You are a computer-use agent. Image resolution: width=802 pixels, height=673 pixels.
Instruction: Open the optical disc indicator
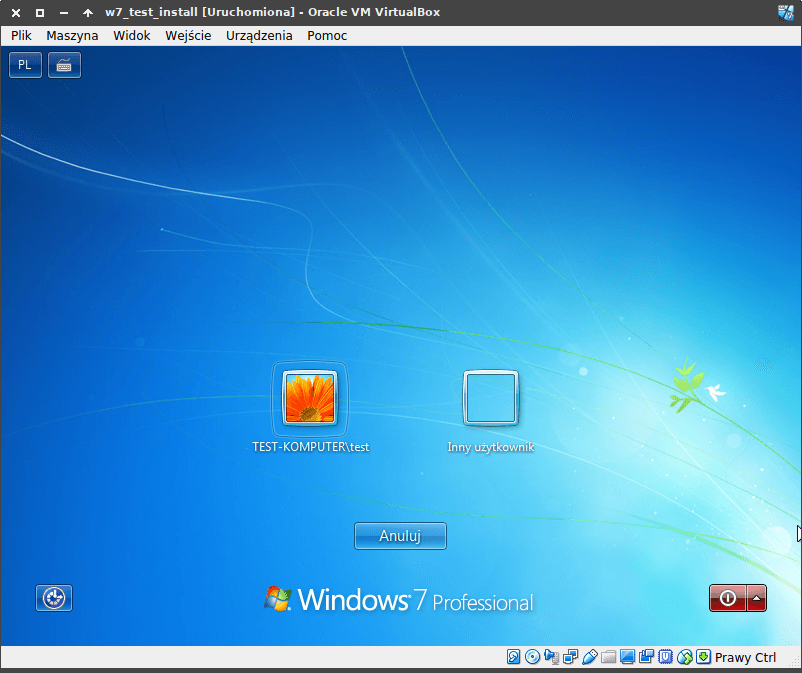pos(532,657)
